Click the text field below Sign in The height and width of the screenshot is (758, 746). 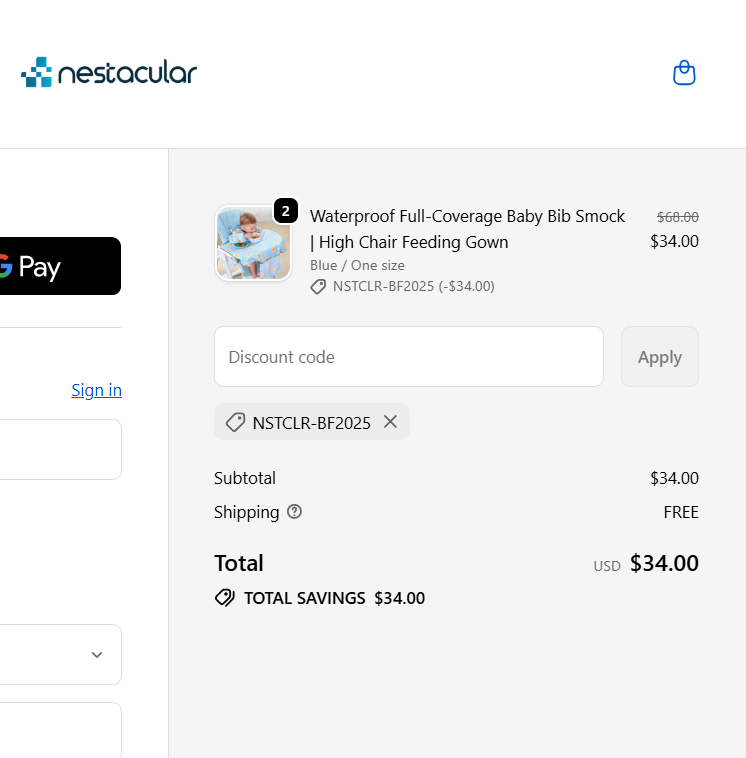[60, 449]
